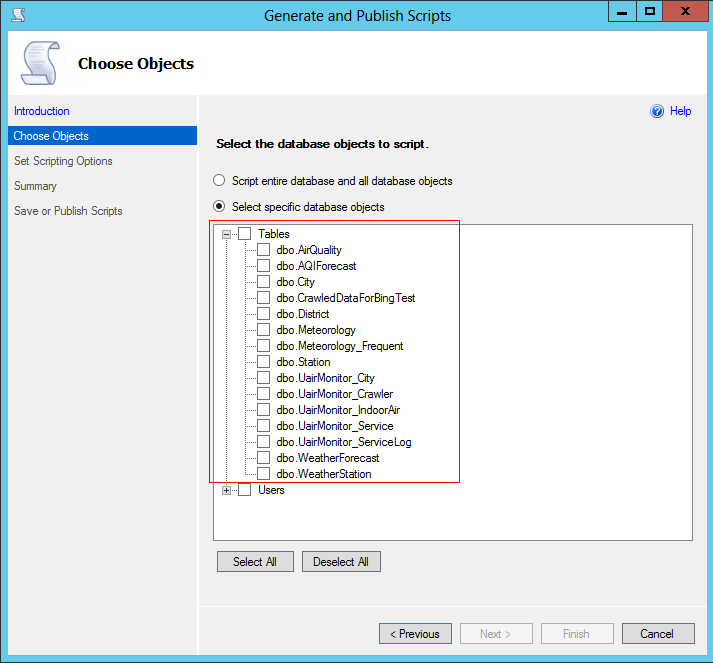This screenshot has width=713, height=663.
Task: Tick the dbo.WeatherStation checkbox
Action: tap(264, 474)
